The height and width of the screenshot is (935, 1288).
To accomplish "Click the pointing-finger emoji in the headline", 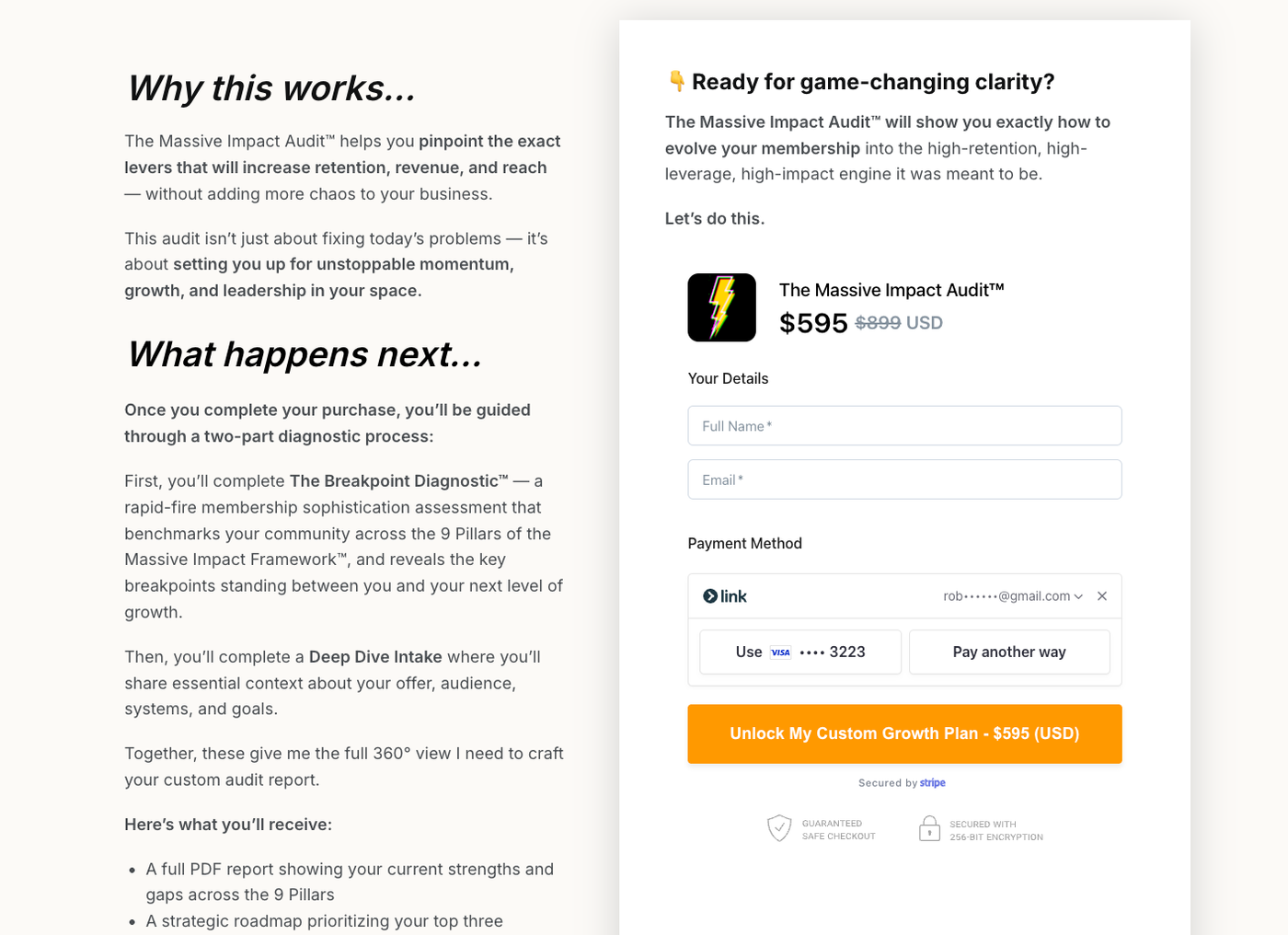I will click(x=674, y=81).
